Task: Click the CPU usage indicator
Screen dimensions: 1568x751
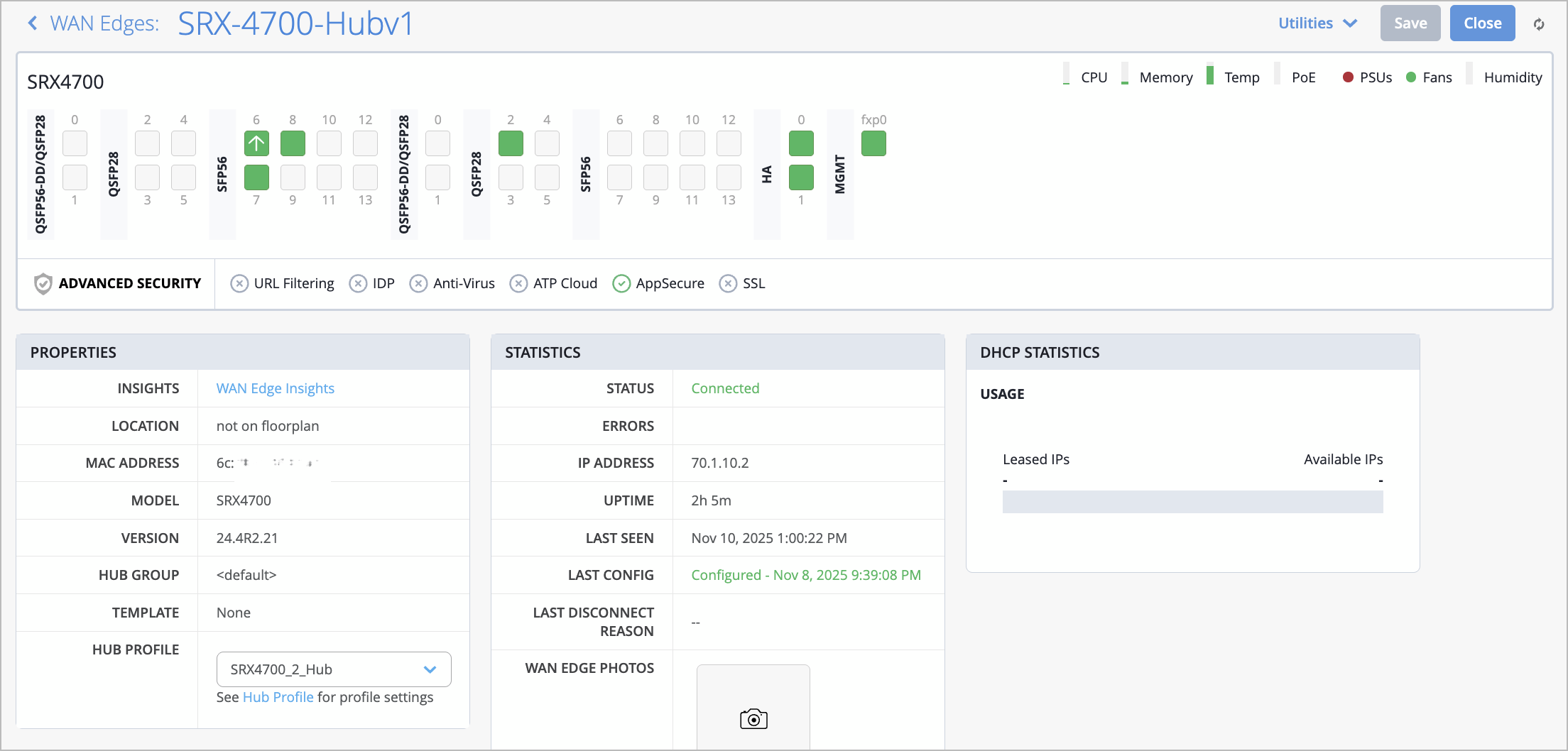Action: point(1066,75)
